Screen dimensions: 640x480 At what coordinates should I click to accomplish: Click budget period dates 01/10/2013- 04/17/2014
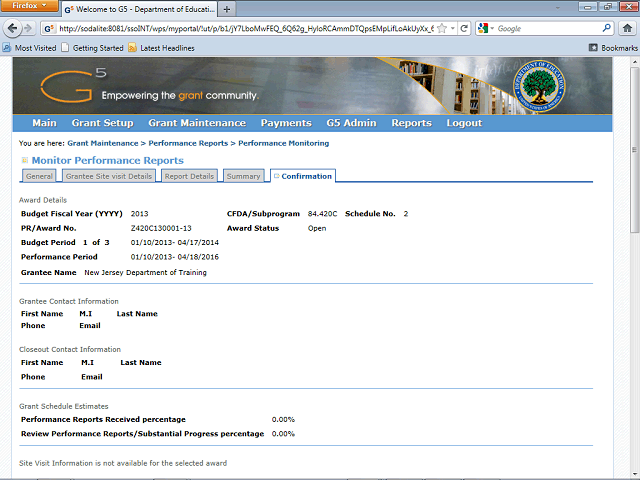click(175, 242)
